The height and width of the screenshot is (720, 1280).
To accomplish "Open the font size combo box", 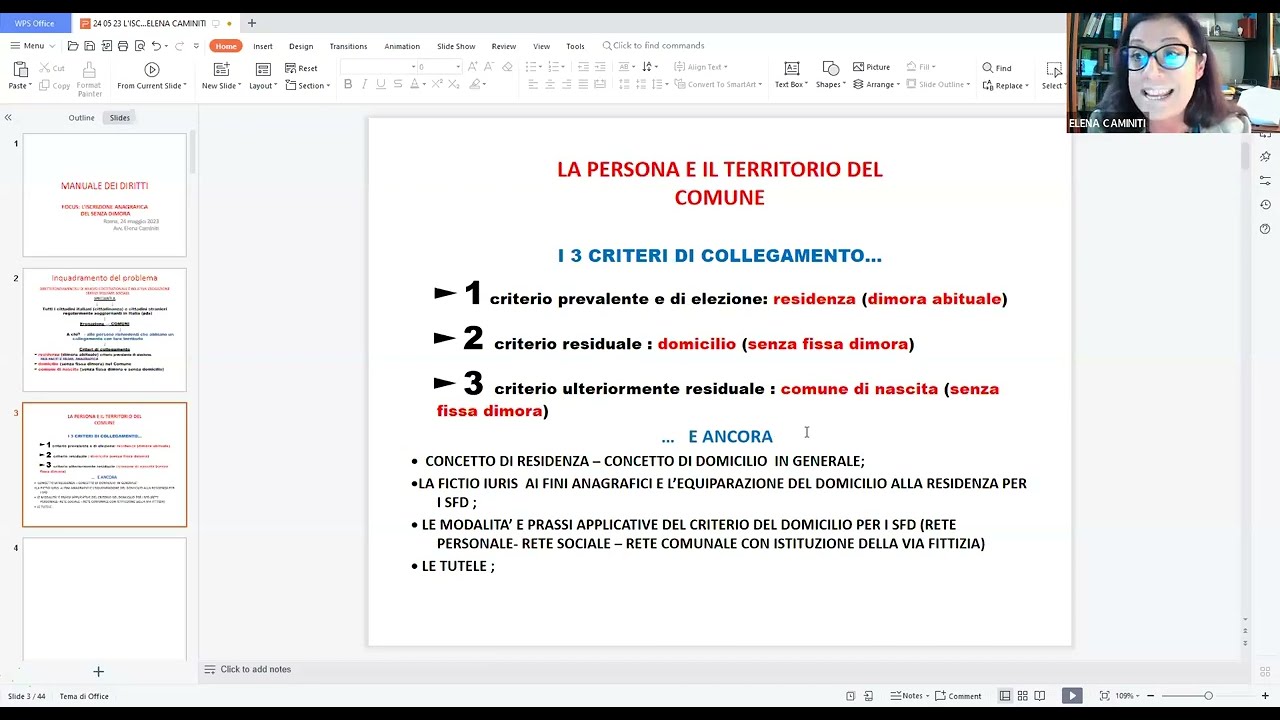I will coord(439,67).
